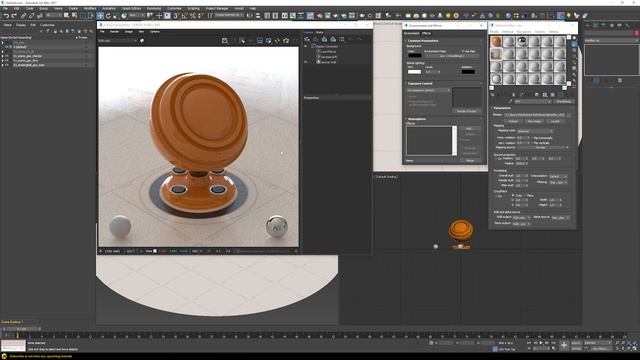This screenshot has height=360, width=640.
Task: Activate the Select and Rotate tool
Action: pos(108,16)
